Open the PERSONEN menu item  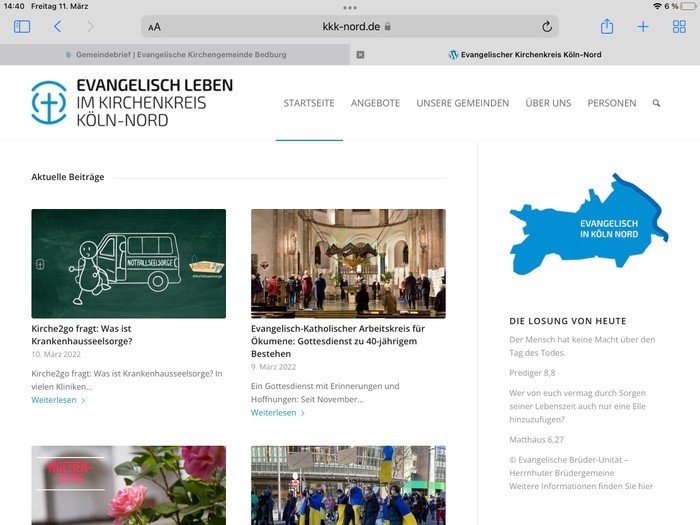click(612, 103)
